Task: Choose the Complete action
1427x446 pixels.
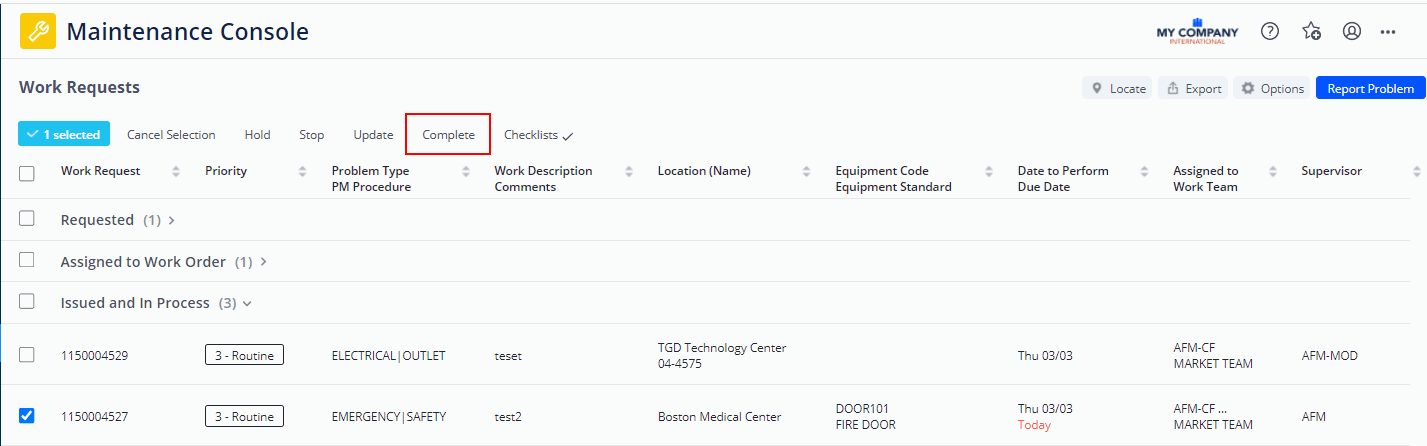Action: point(448,134)
